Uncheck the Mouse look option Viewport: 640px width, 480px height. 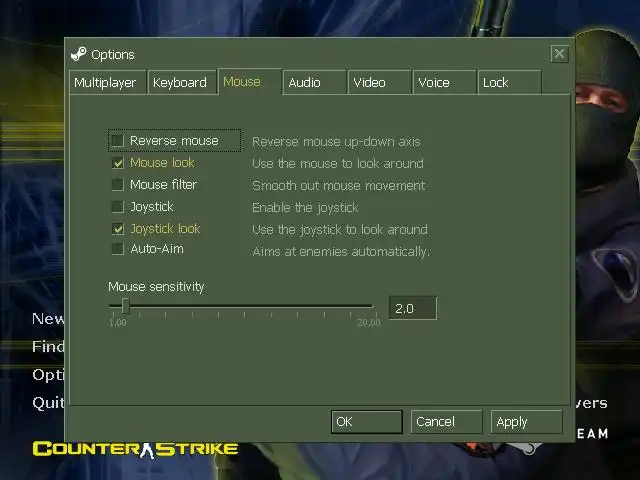click(118, 163)
